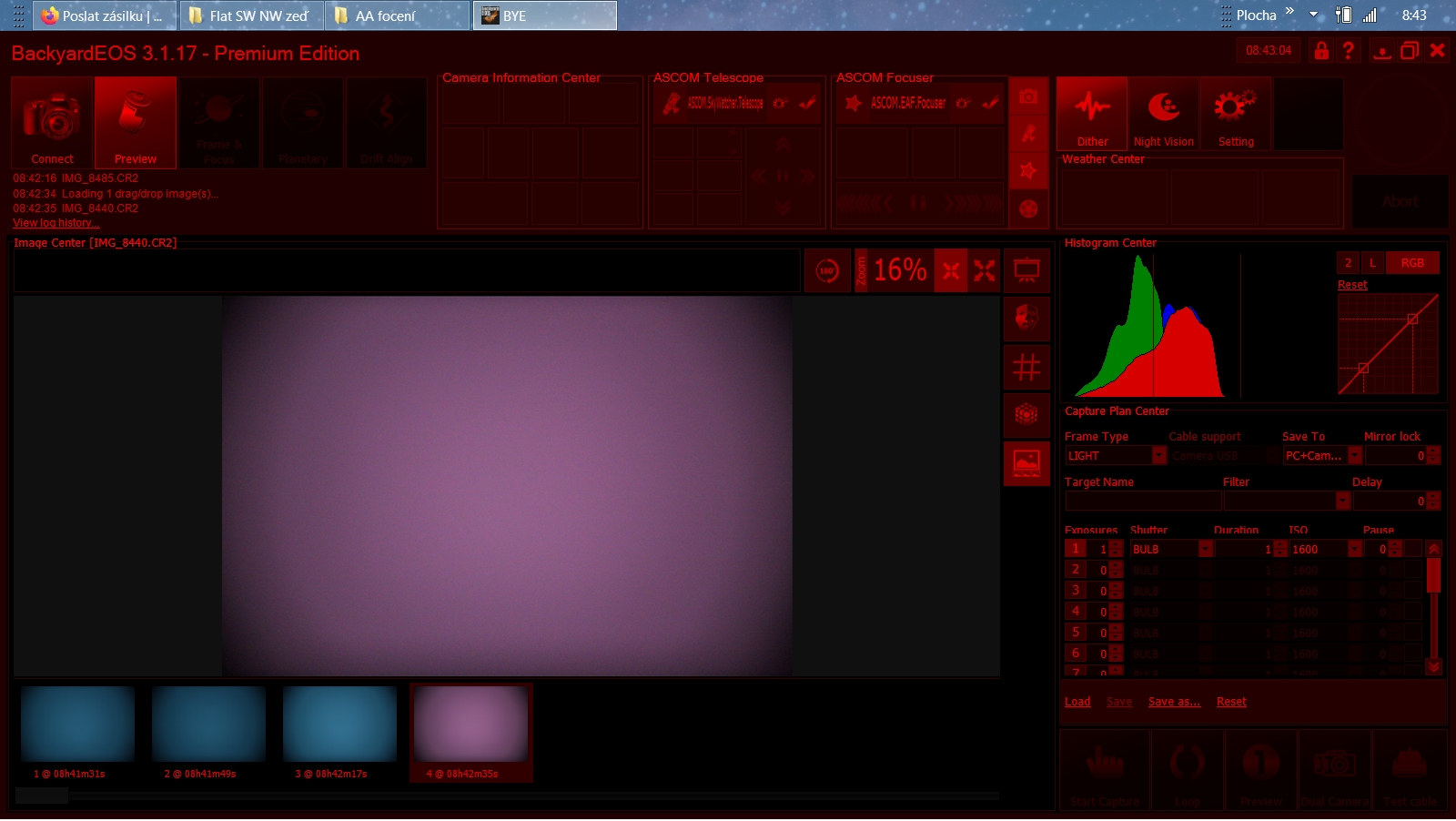Click the padlock icon in the title bar
The image size is (1456, 821).
point(1321,51)
